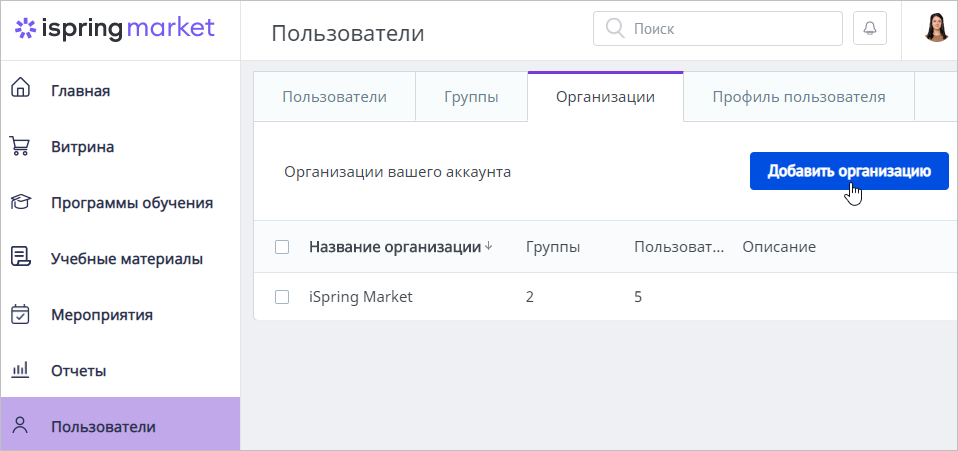The image size is (958, 451).
Task: Click the Описание column header
Action: point(779,247)
